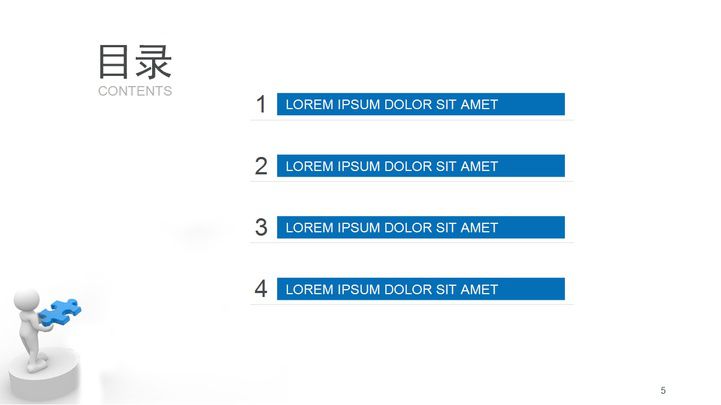
Task: Select the large number 1
Action: click(261, 104)
